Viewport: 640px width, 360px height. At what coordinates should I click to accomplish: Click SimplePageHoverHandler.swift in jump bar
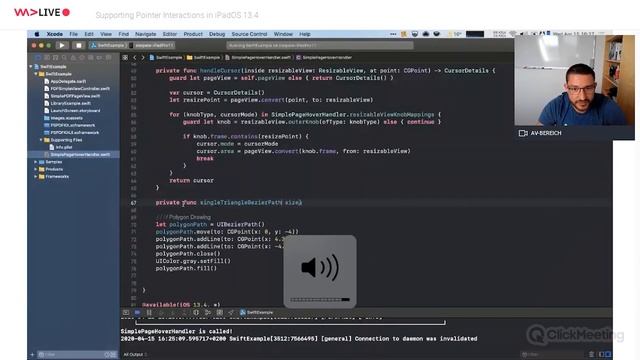pos(258,58)
